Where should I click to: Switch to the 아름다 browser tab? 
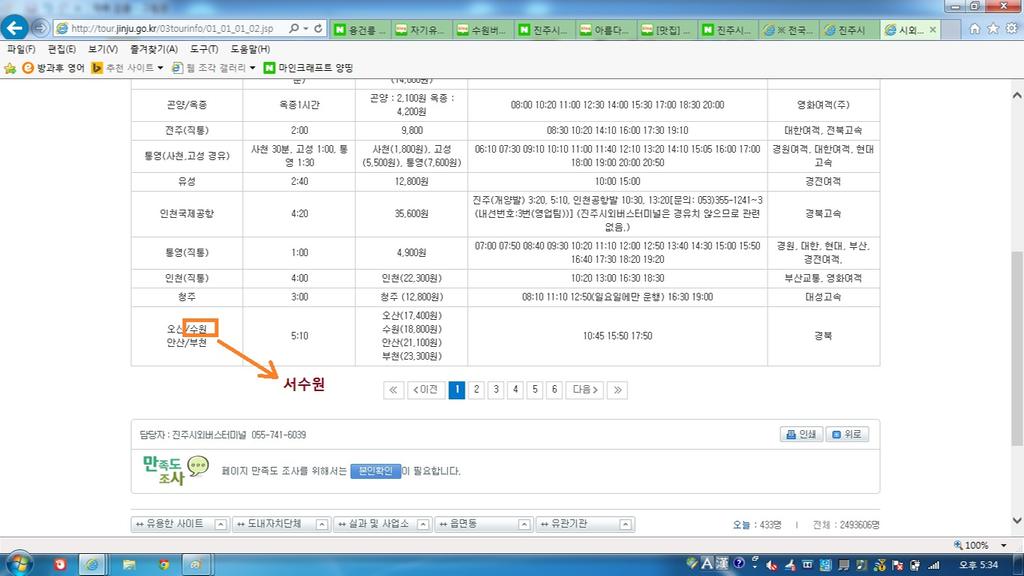(605, 30)
